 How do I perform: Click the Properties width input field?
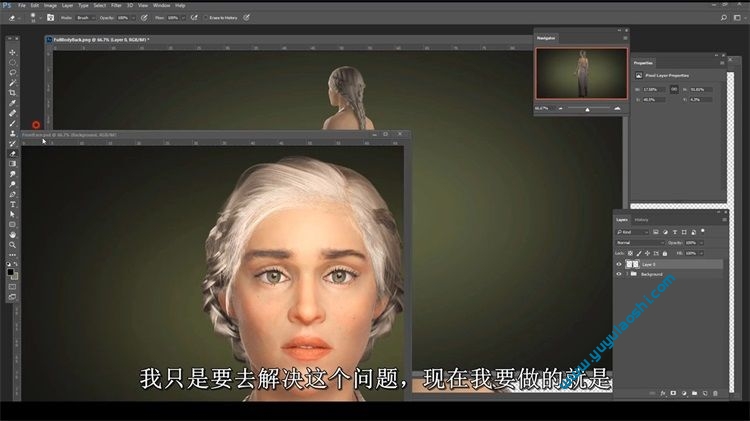point(653,89)
